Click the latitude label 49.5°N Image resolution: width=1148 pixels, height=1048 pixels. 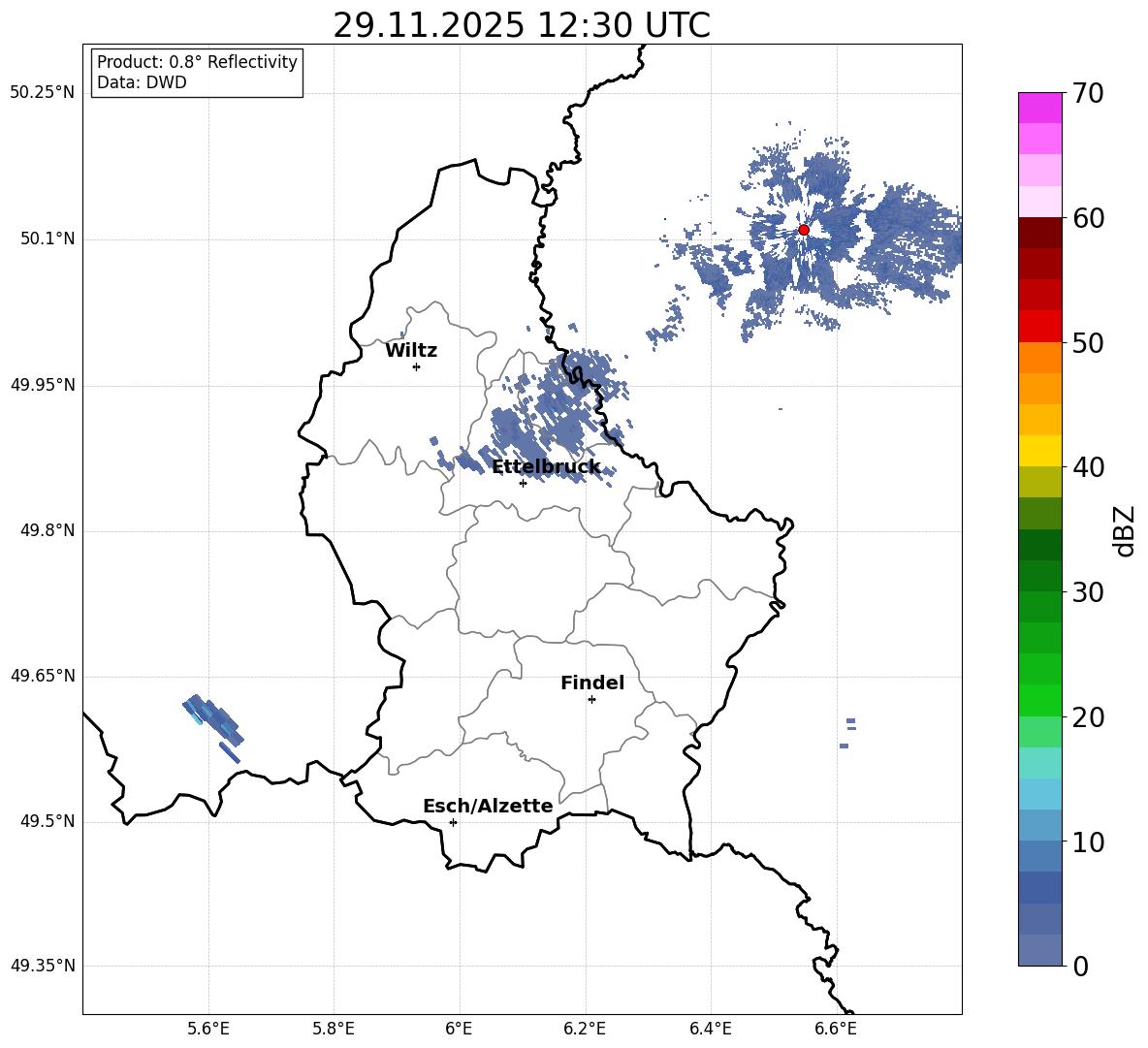(x=47, y=821)
